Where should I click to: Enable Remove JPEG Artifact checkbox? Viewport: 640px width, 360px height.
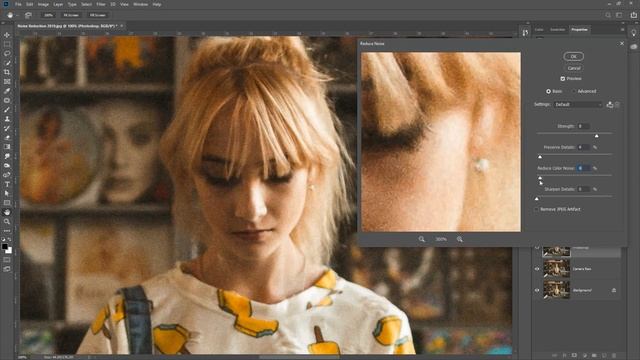[x=536, y=209]
